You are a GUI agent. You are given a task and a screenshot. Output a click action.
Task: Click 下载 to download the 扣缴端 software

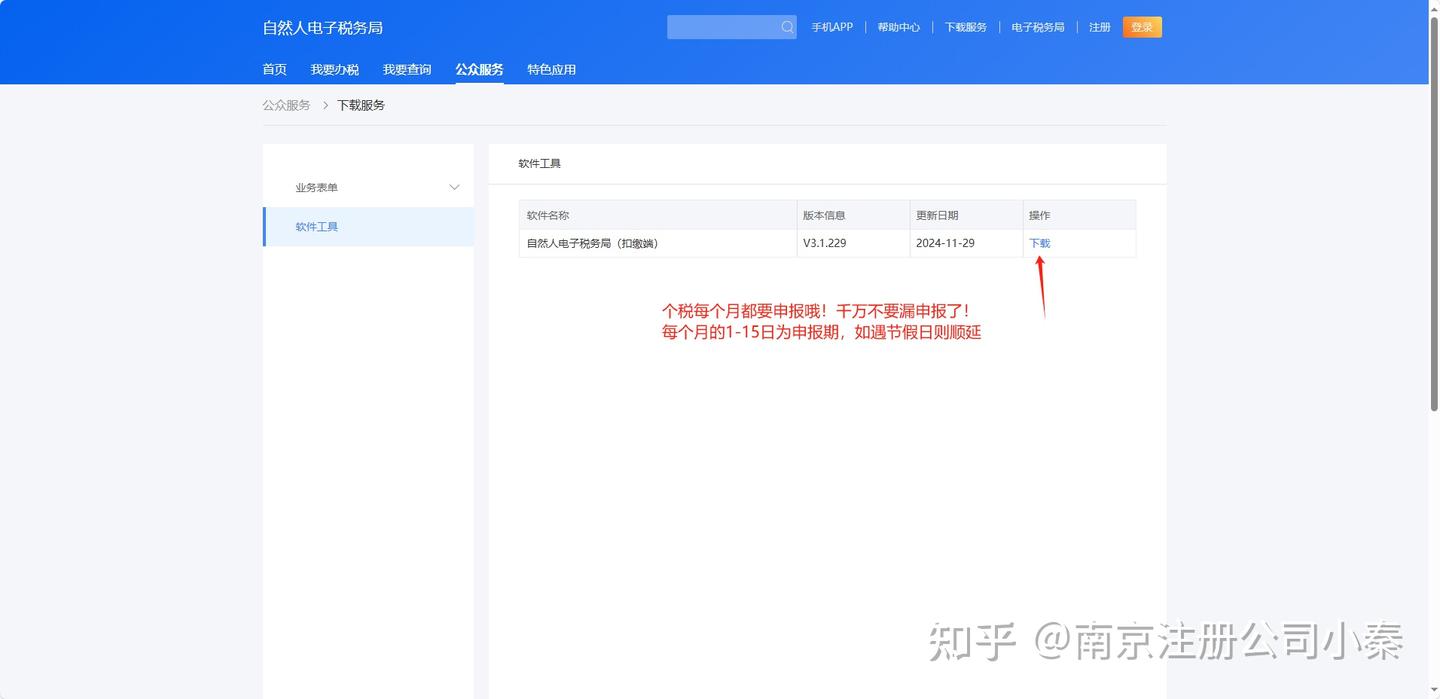(x=1039, y=243)
